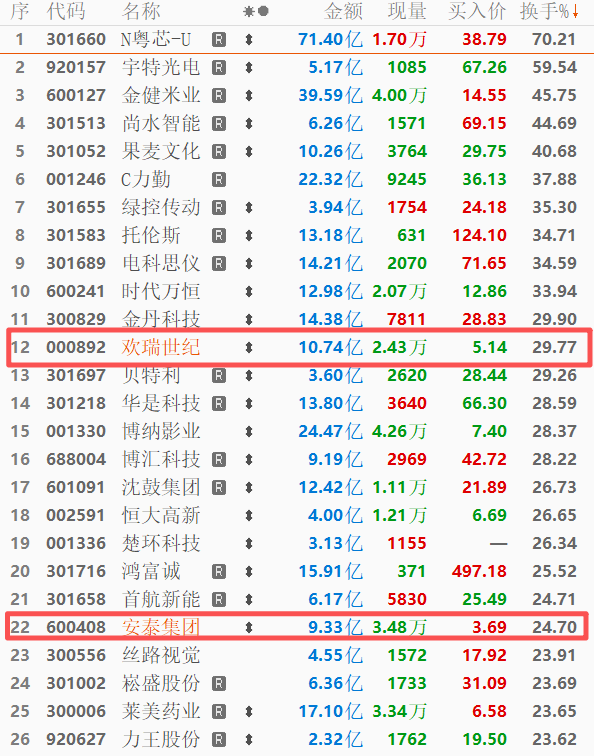Open stock 首航新能
This screenshot has height=756, width=594.
tap(161, 599)
